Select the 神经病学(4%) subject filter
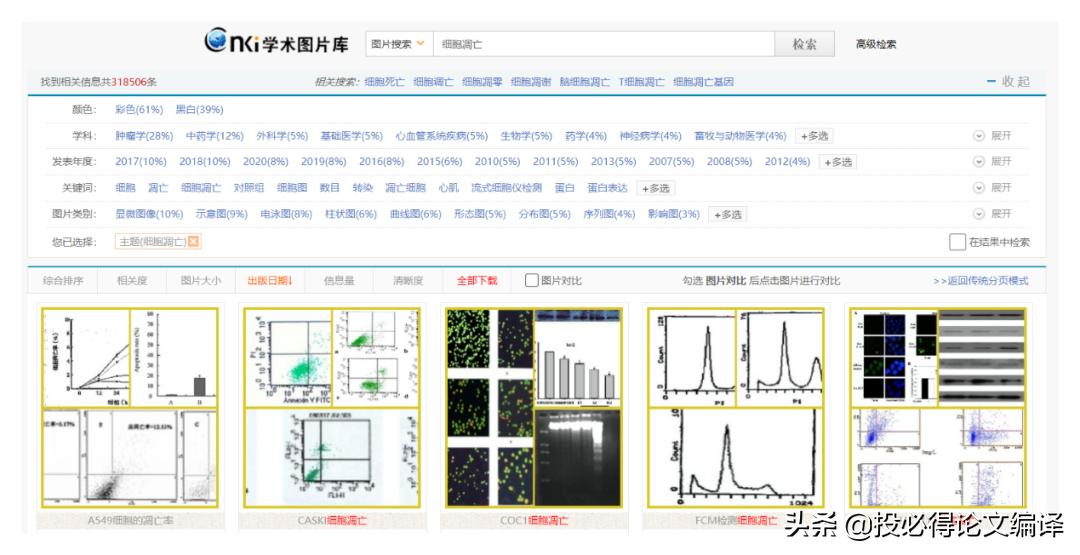The image size is (1080, 555). point(650,136)
